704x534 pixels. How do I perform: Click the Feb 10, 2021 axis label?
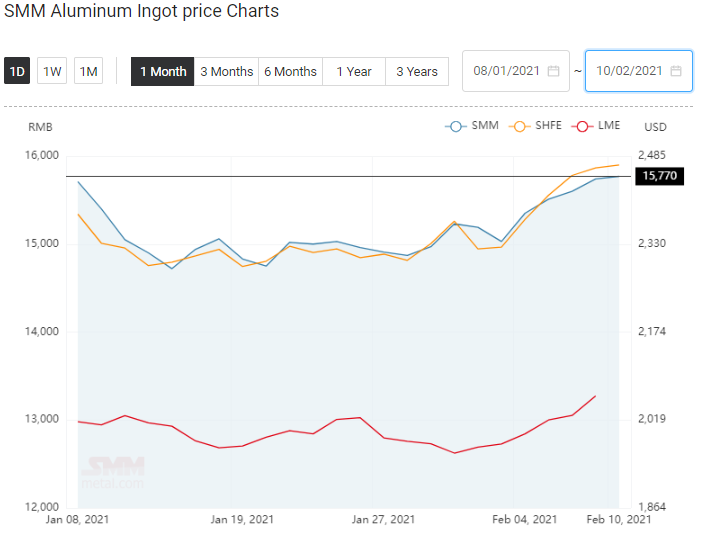tap(619, 520)
